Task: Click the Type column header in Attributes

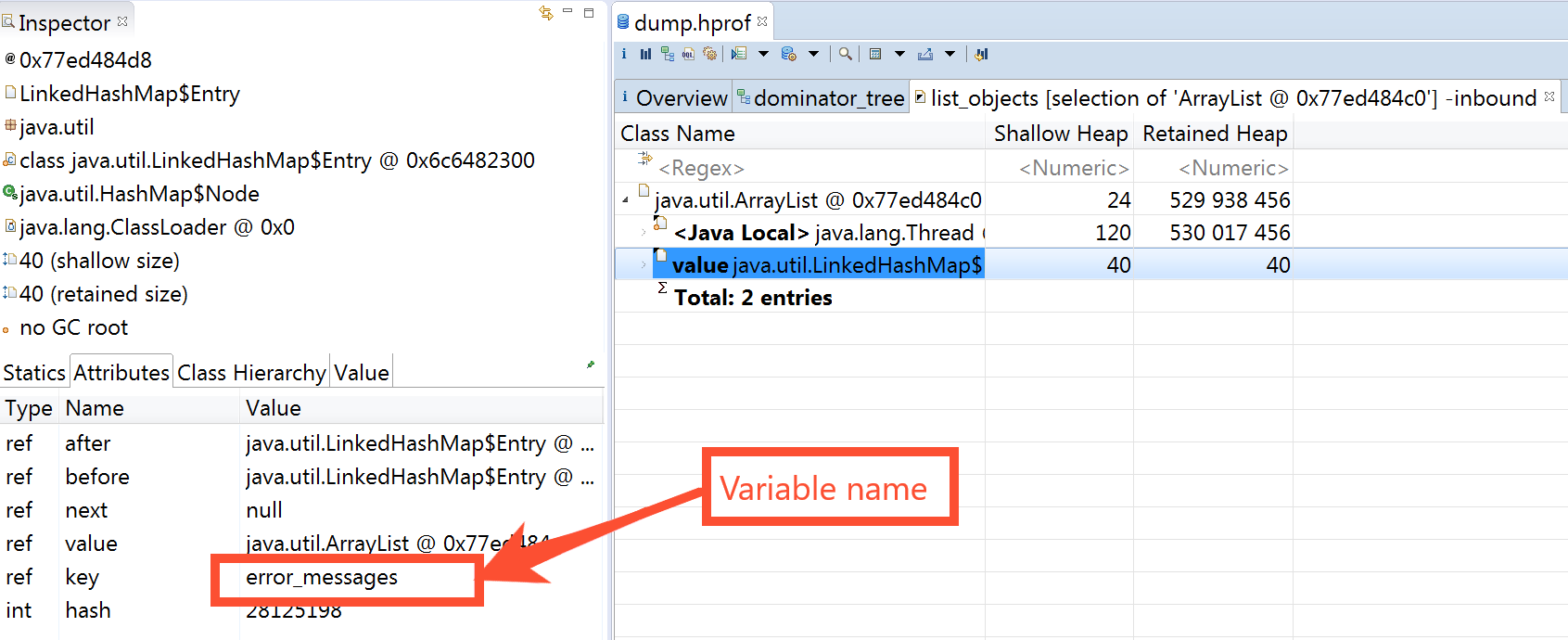Action: 30,408
